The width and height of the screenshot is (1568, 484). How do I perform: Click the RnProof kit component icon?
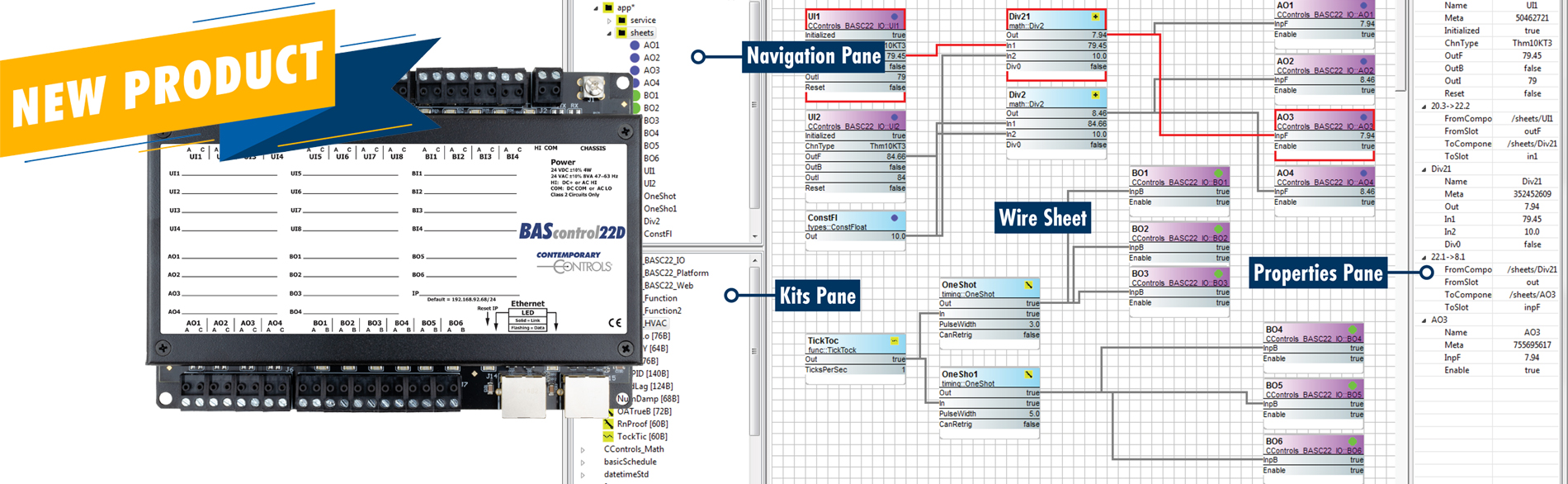point(608,424)
